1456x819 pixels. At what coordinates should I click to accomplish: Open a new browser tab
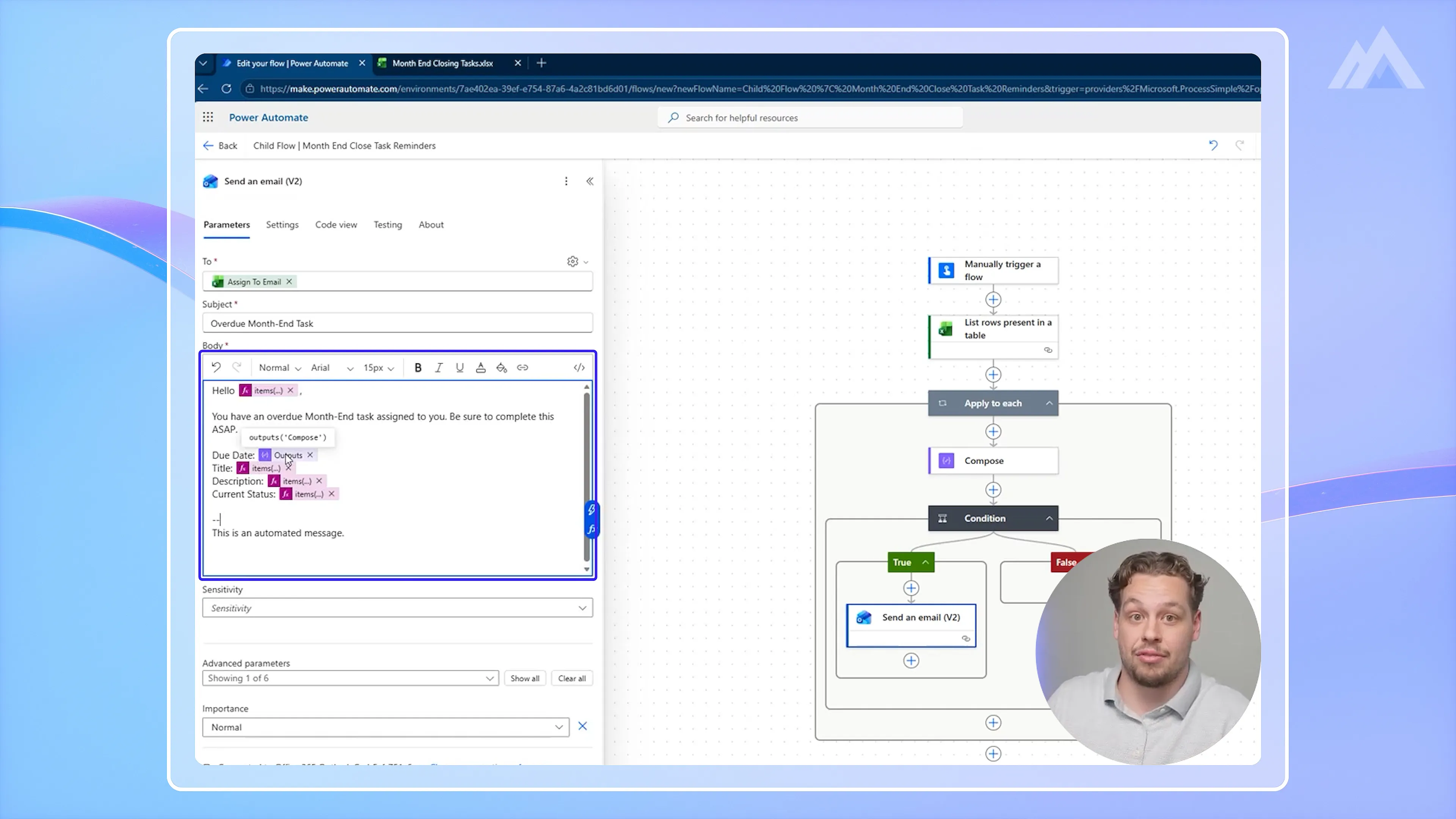pos(541,63)
